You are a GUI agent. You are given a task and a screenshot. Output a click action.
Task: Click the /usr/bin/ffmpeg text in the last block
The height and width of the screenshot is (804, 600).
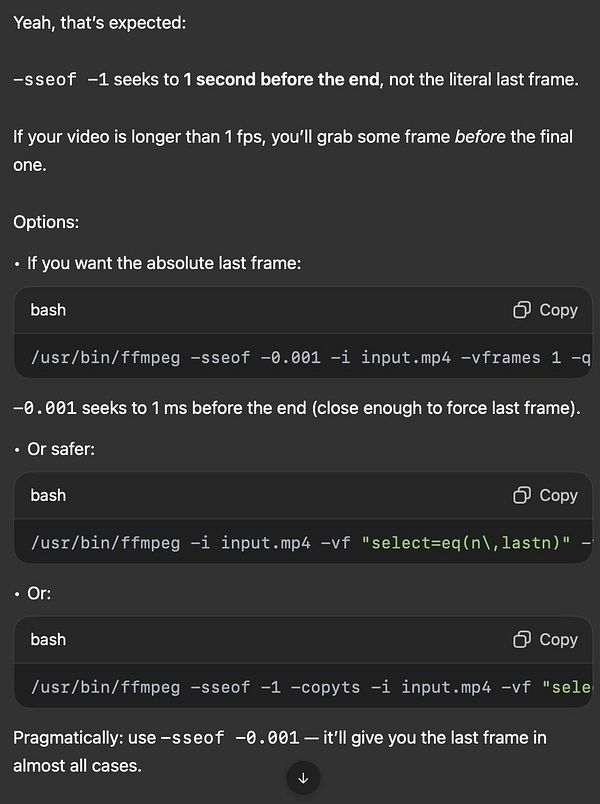pos(95,687)
